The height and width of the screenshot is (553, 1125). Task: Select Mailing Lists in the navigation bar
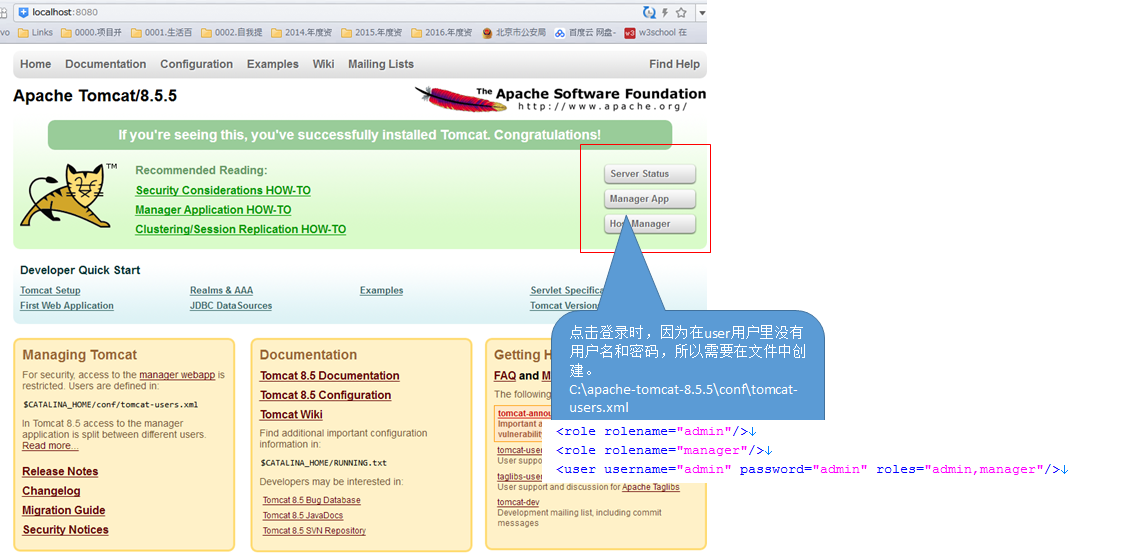[x=380, y=64]
